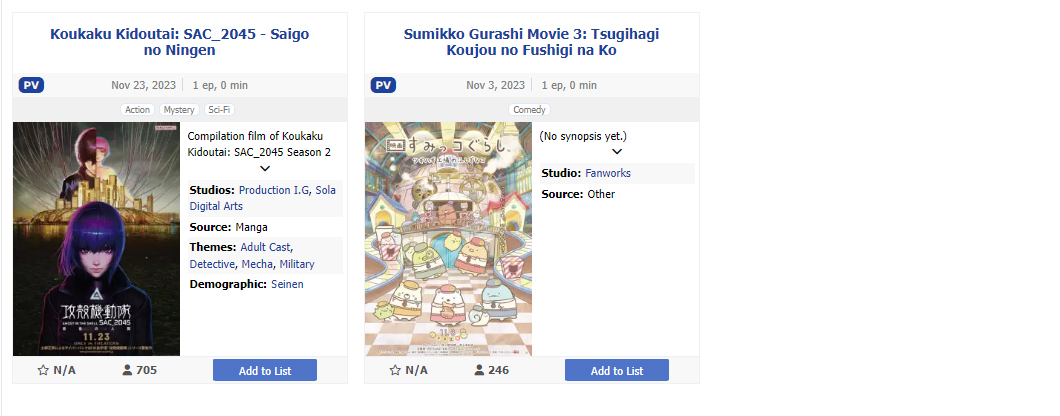Add Koukaku Kidoutai SAC_2045 to list
Image resolution: width=1060 pixels, height=416 pixels.
pyautogui.click(x=265, y=370)
